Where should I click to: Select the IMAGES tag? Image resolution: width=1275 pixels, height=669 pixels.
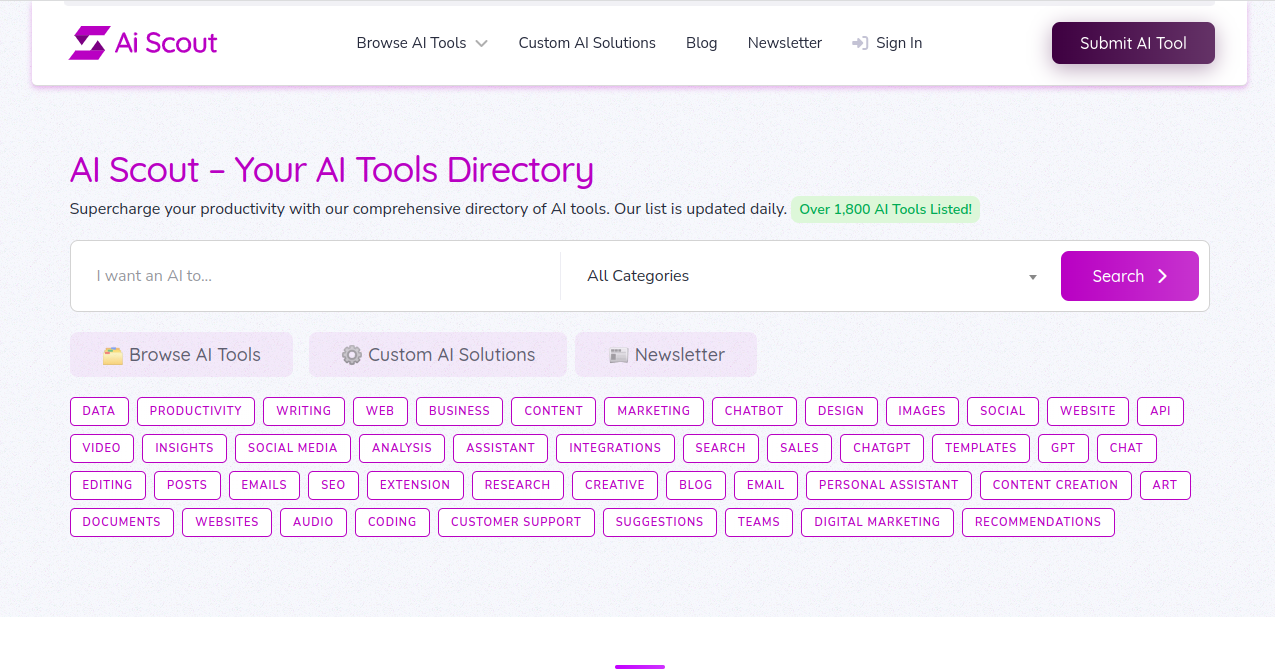(x=922, y=411)
